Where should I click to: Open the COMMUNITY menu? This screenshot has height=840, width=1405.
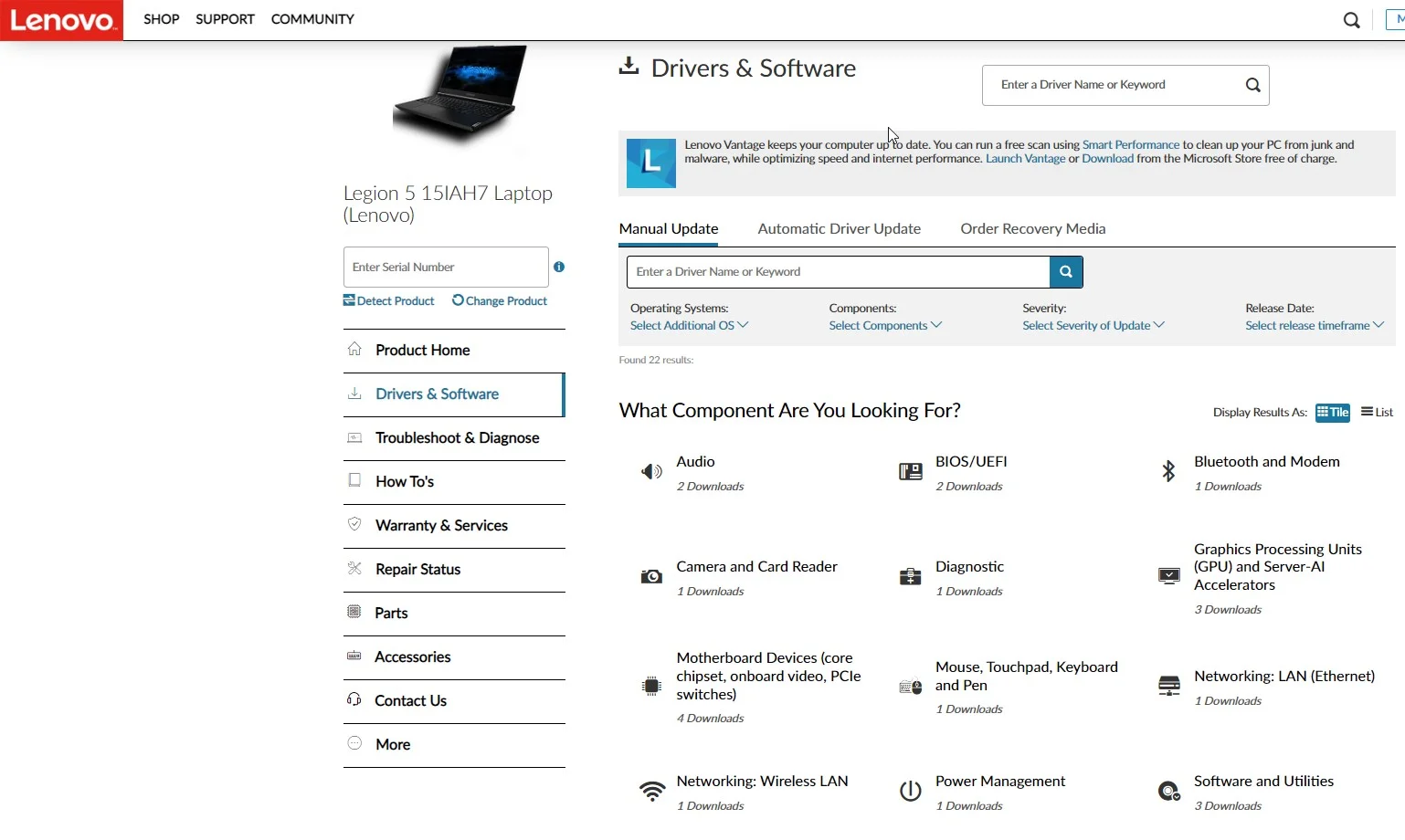pyautogui.click(x=312, y=19)
